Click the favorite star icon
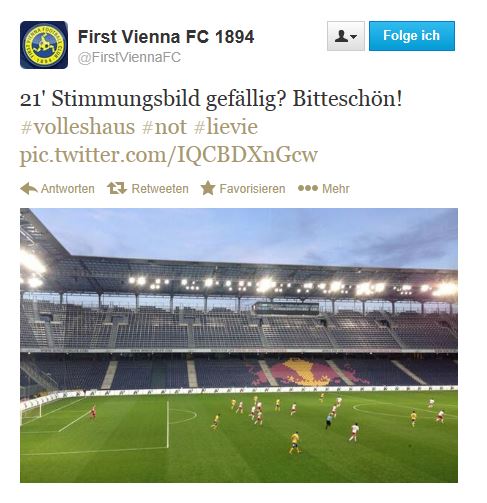Viewport: 487px width, 503px height. pyautogui.click(x=208, y=188)
